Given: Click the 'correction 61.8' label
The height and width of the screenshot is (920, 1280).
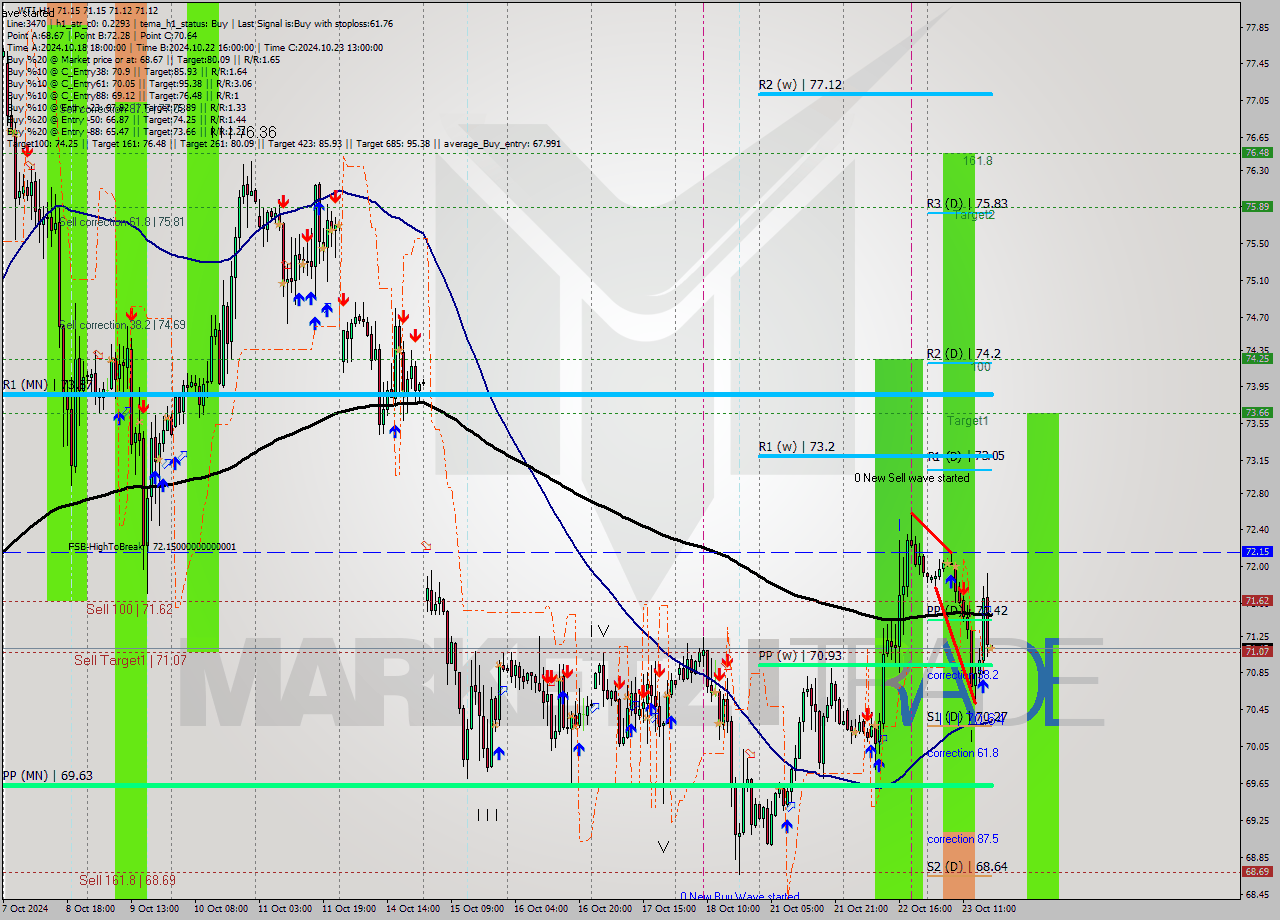Looking at the screenshot, I should pyautogui.click(x=963, y=753).
